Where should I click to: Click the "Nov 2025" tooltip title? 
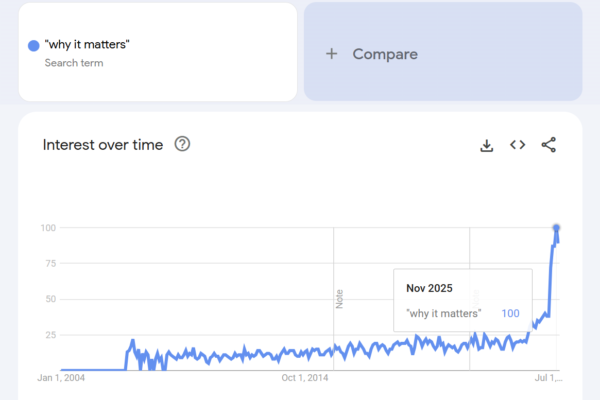(x=429, y=288)
